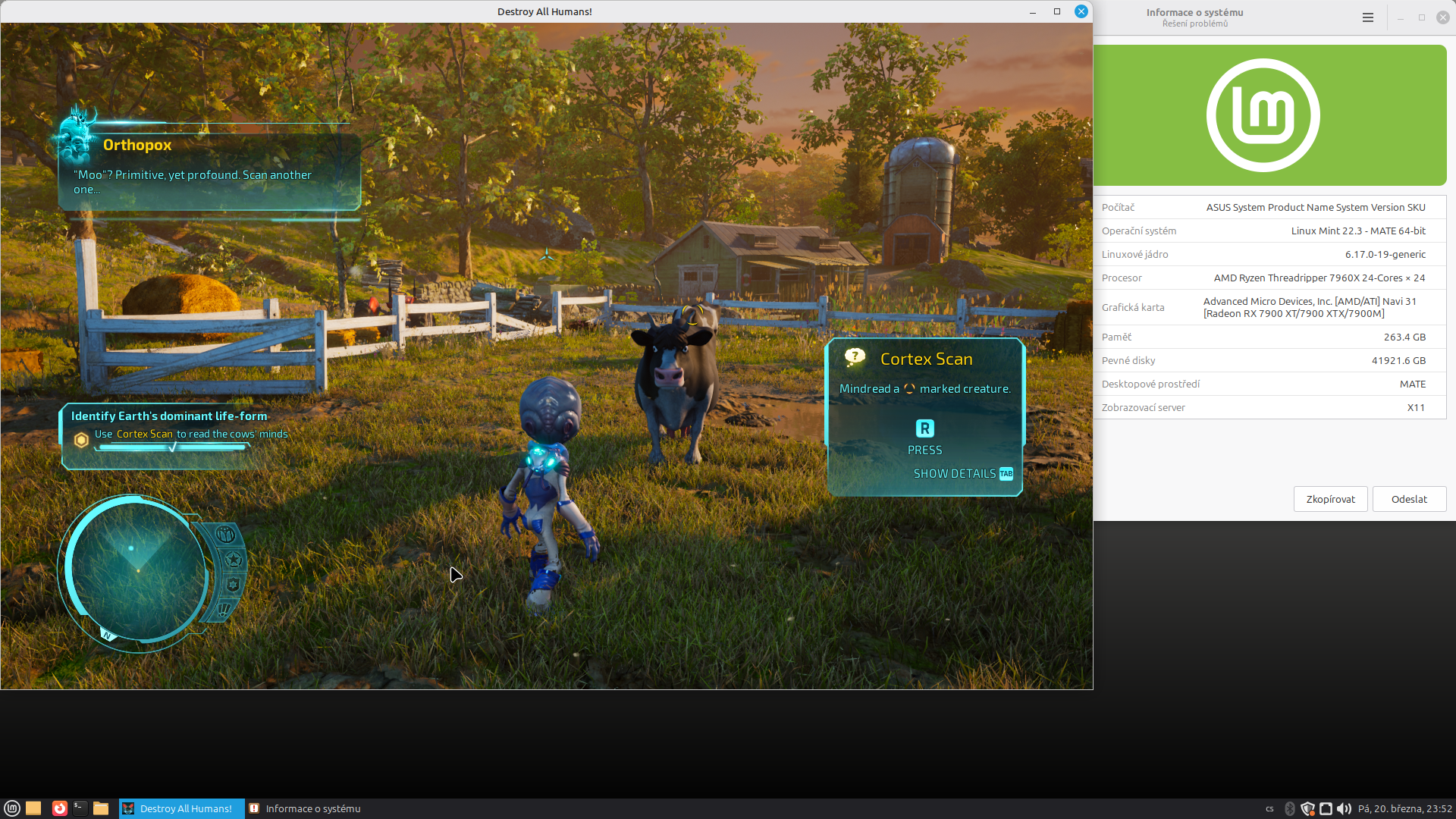Click the Bluetooth tray icon
The image size is (1456, 819).
click(1289, 808)
